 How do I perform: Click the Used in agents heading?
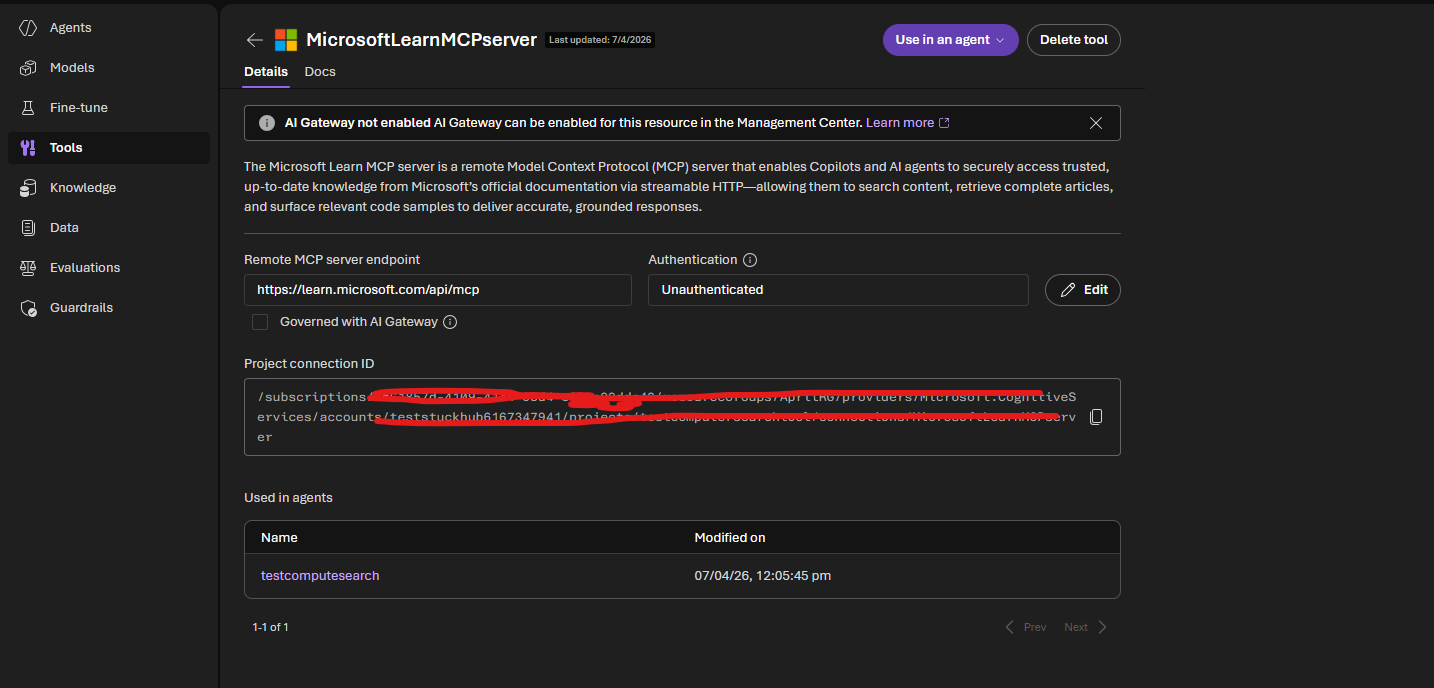(288, 498)
